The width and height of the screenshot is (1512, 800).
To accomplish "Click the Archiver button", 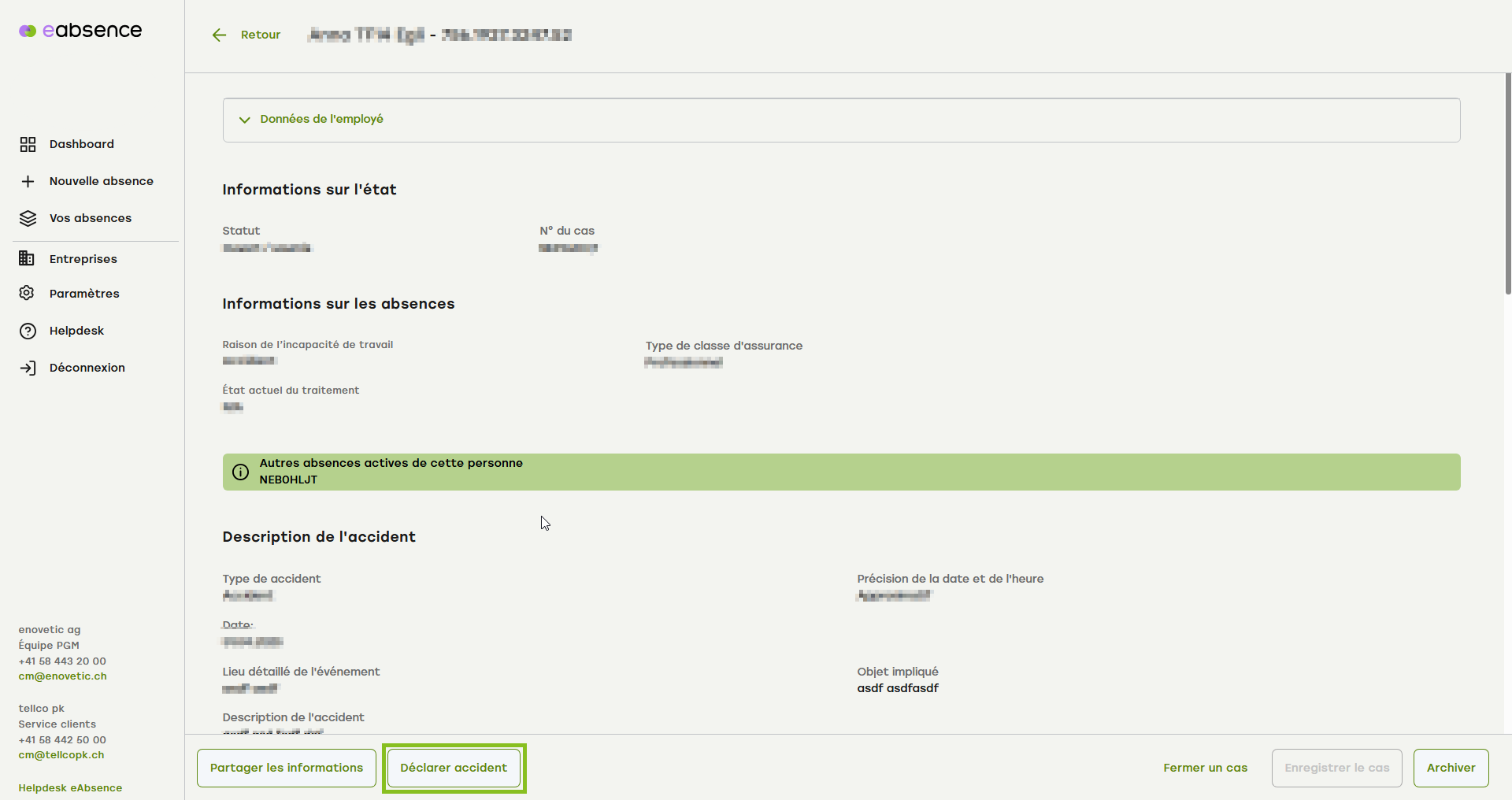I will coord(1451,768).
